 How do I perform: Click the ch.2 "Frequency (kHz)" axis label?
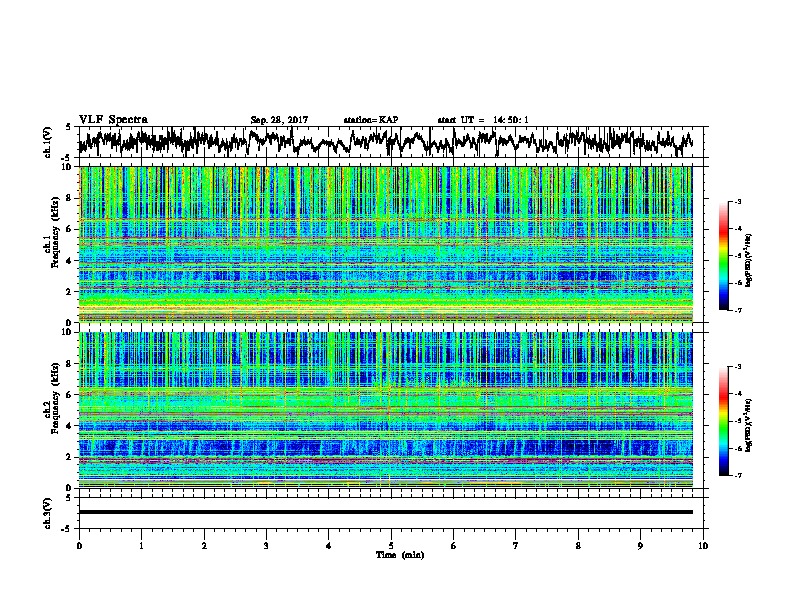[55, 398]
